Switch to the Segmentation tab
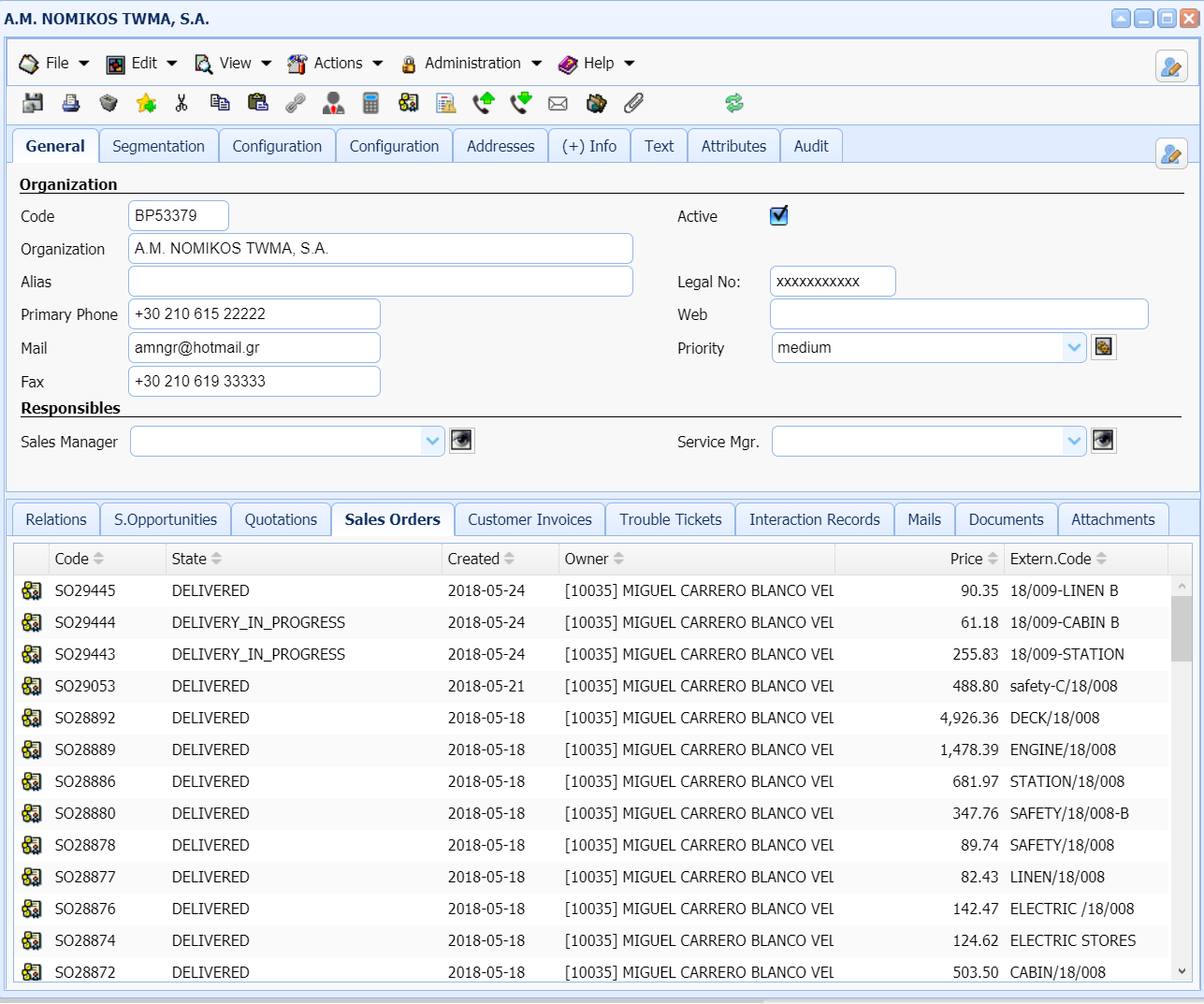The image size is (1204, 1004). 158,146
